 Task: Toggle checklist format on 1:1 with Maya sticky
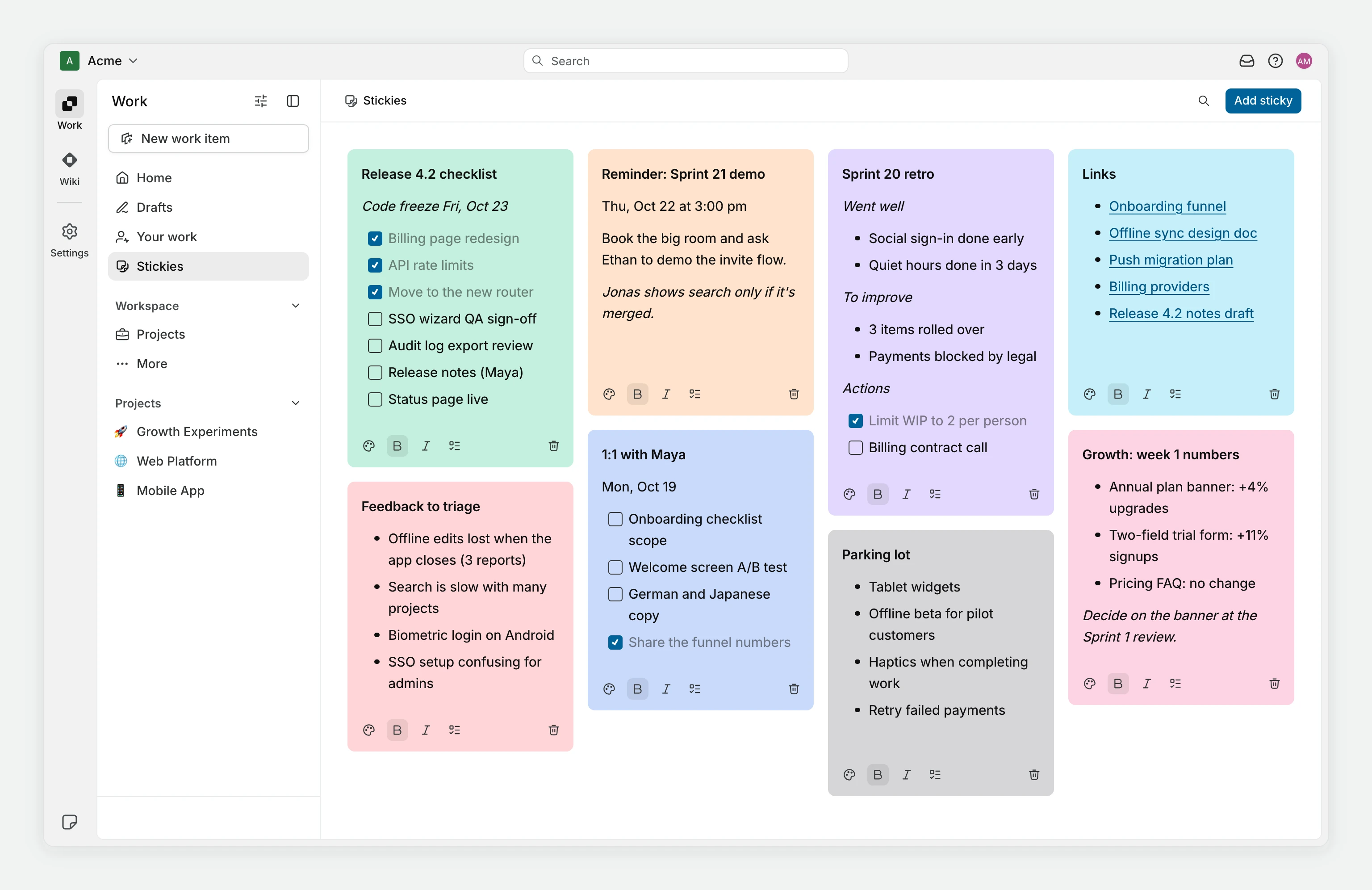tap(694, 688)
